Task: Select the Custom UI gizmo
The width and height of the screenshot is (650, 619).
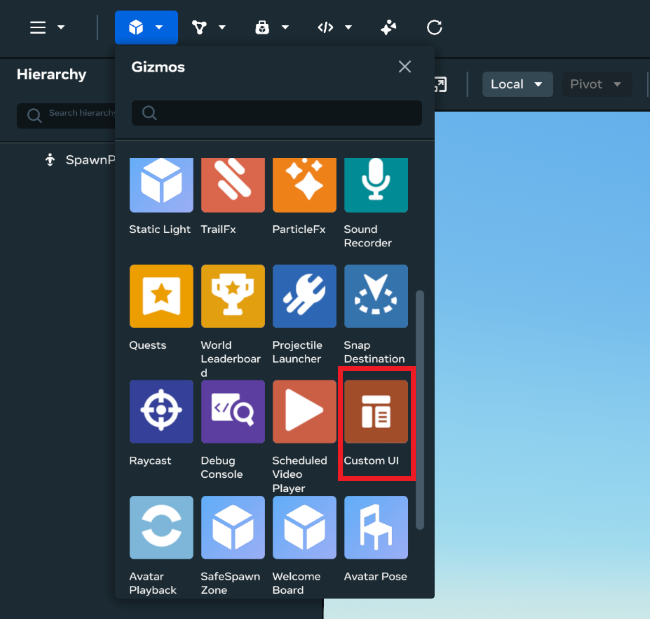Action: tap(376, 412)
